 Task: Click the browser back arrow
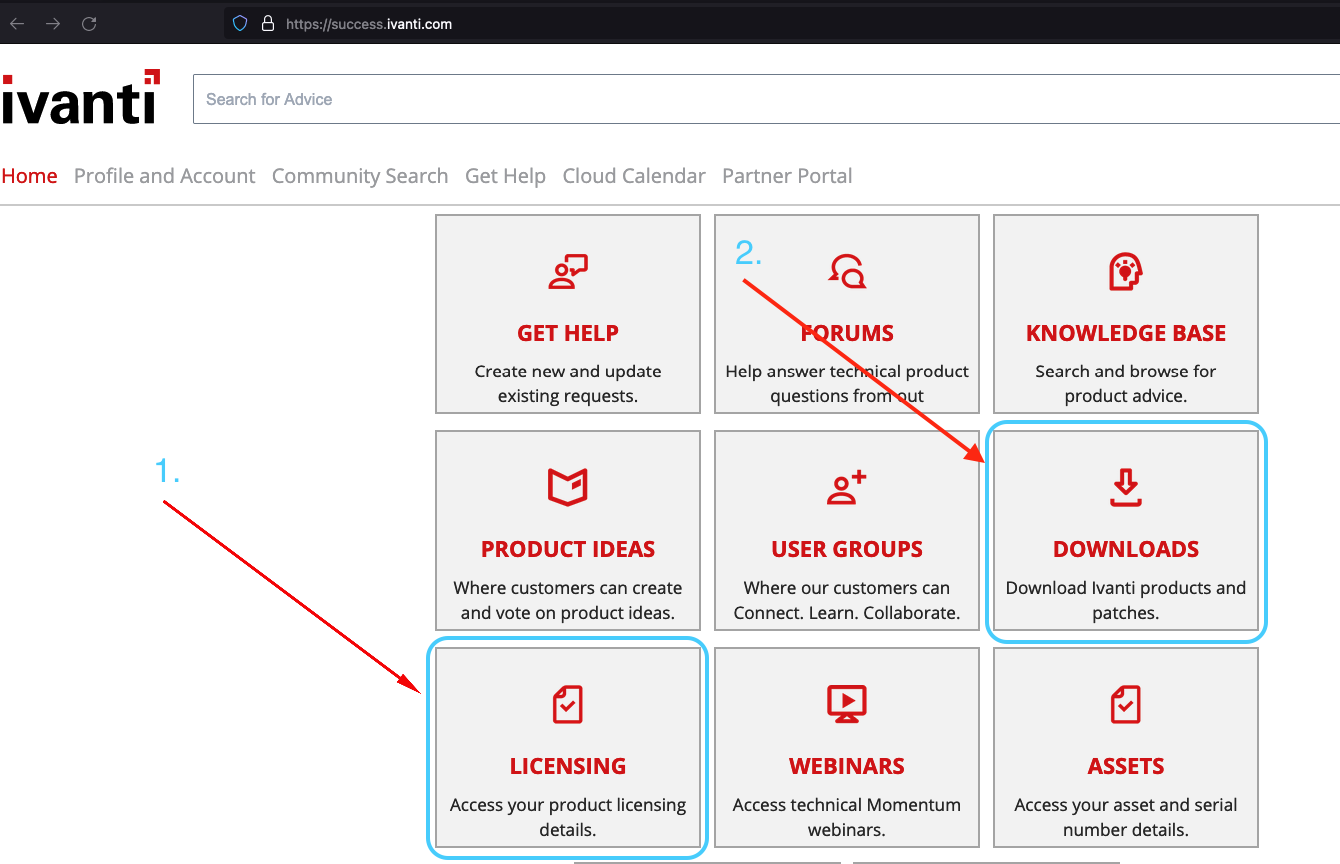click(16, 23)
